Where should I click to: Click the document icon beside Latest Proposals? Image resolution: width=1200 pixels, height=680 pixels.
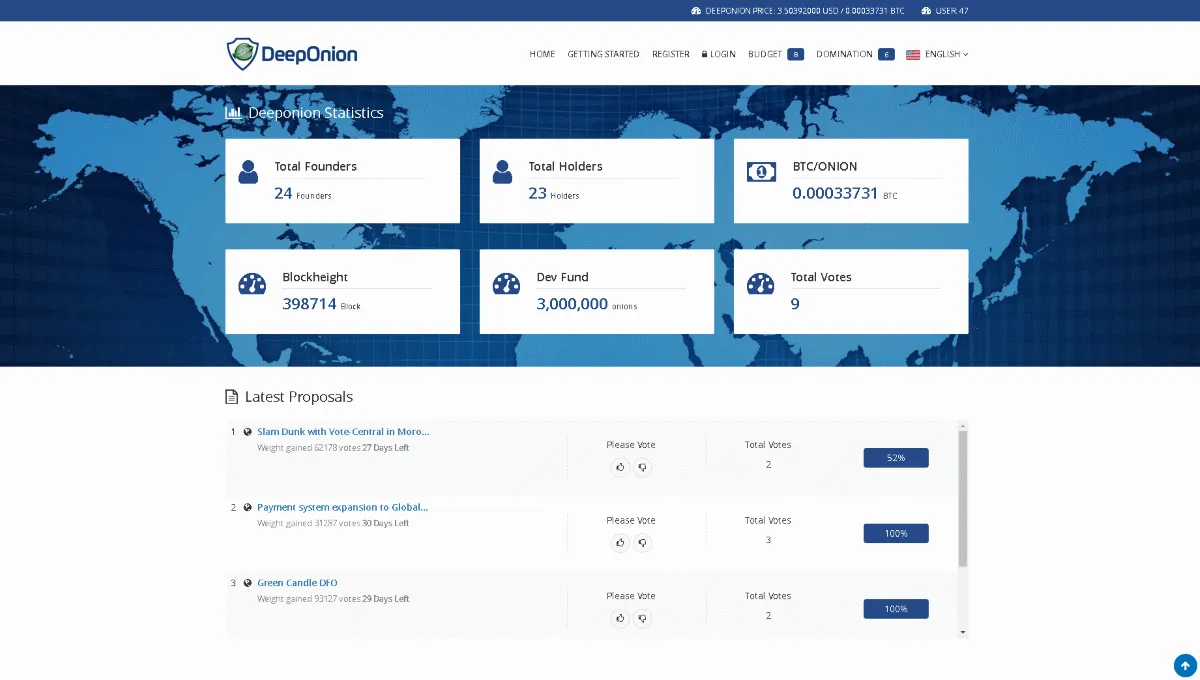click(232, 397)
